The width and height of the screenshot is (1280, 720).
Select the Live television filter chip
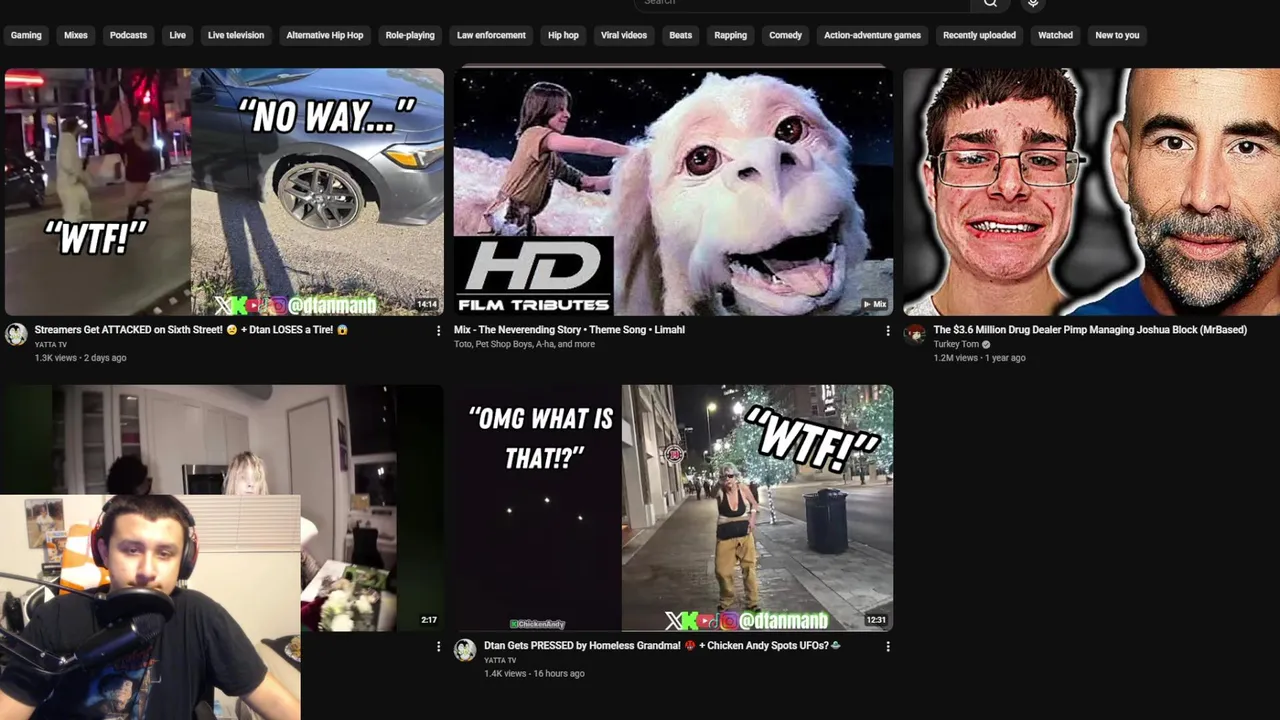[x=236, y=35]
